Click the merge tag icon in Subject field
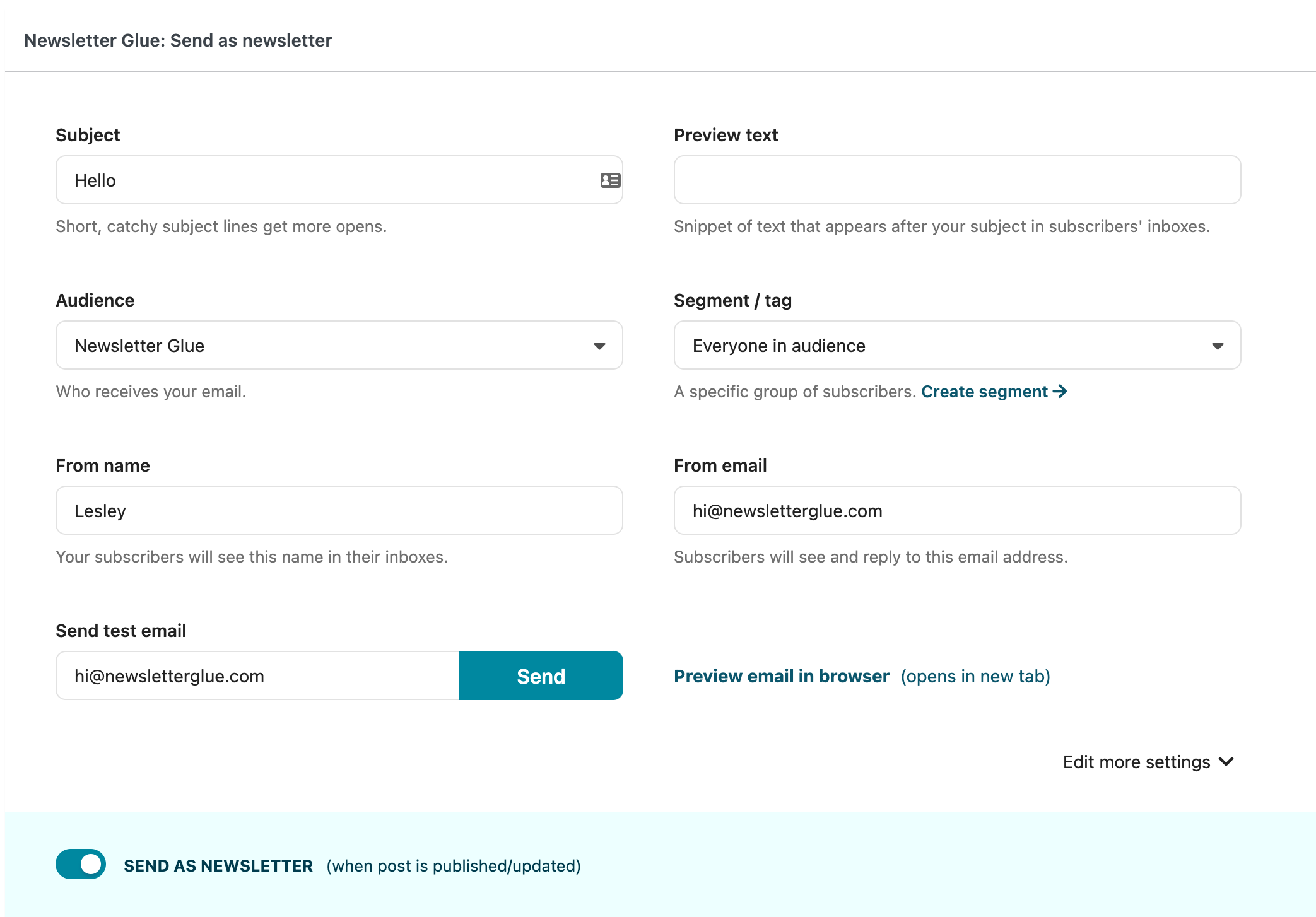The width and height of the screenshot is (1316, 917). pyautogui.click(x=610, y=180)
